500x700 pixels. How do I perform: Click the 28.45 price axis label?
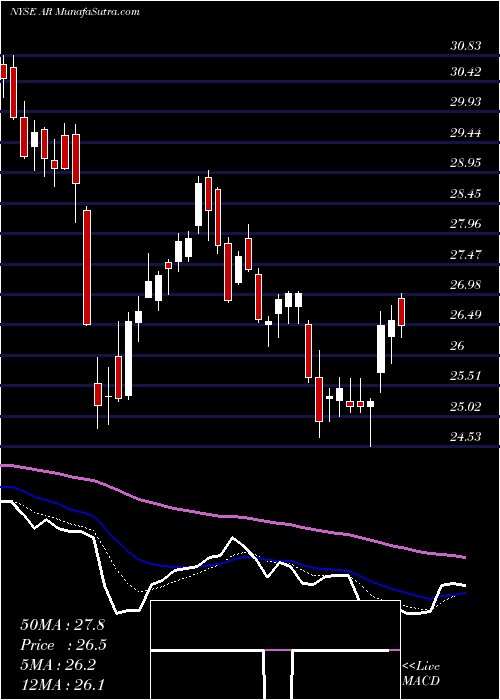click(x=465, y=194)
